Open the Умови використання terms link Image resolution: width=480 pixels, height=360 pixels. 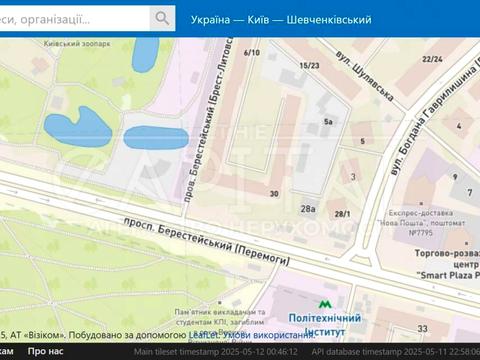[x=269, y=335]
